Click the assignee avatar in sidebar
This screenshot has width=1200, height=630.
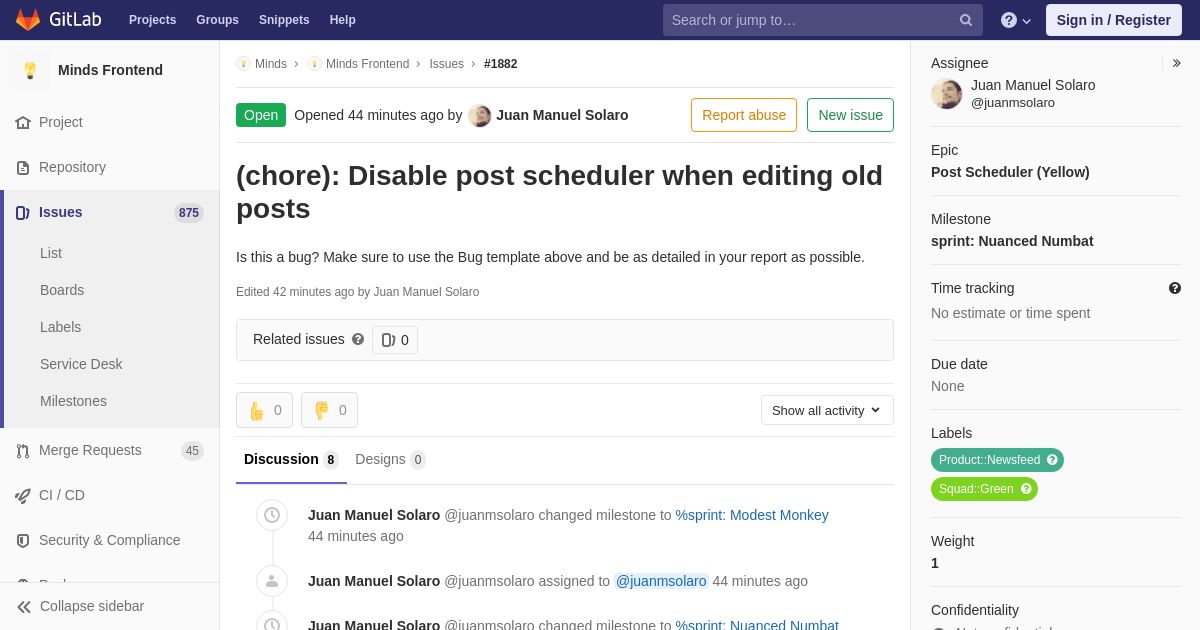pos(947,94)
